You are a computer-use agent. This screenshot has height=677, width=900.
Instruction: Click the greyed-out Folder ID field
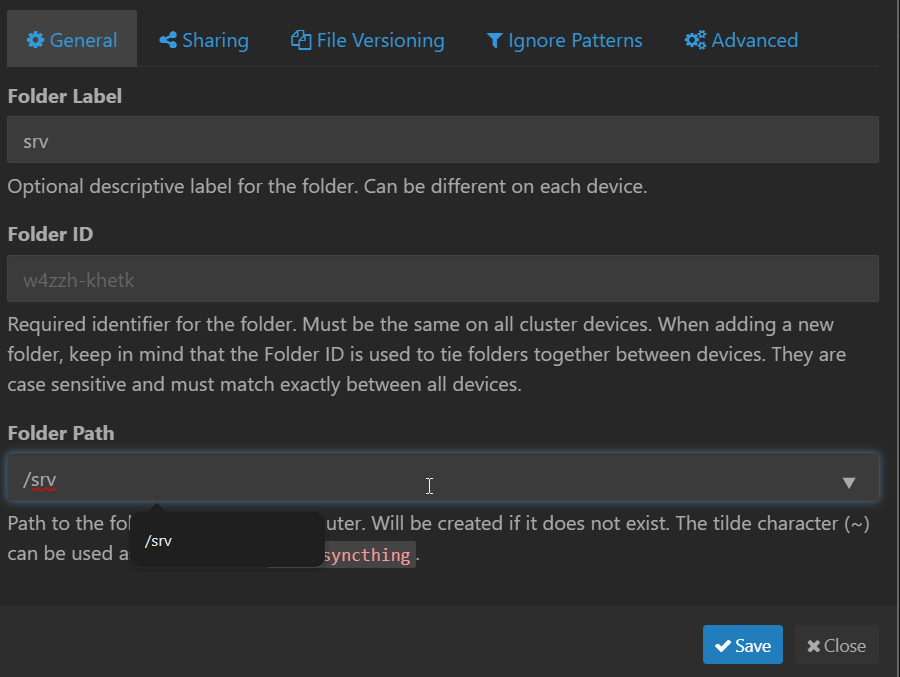click(442, 279)
